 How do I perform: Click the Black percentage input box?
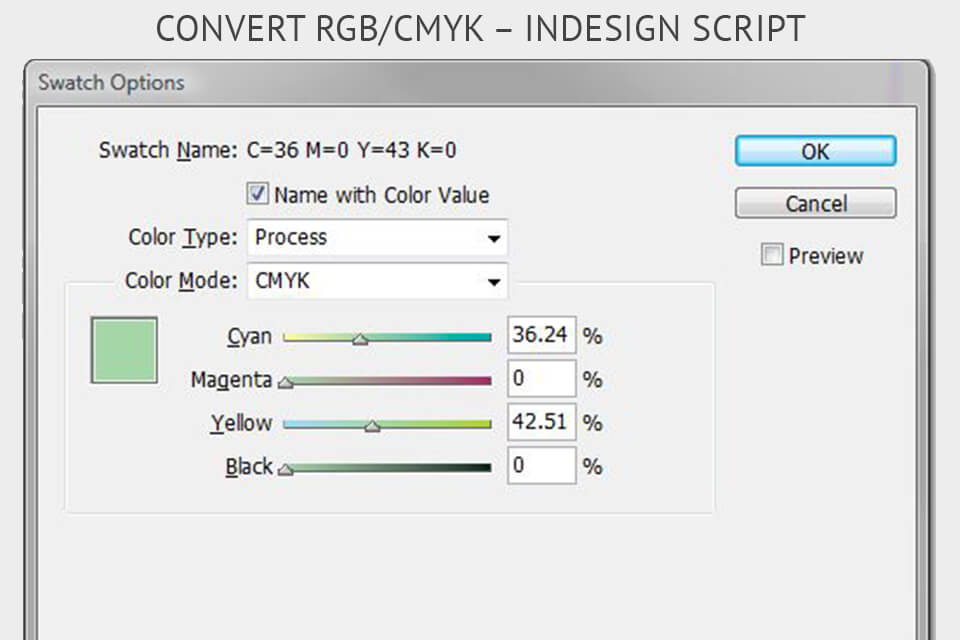click(x=541, y=465)
